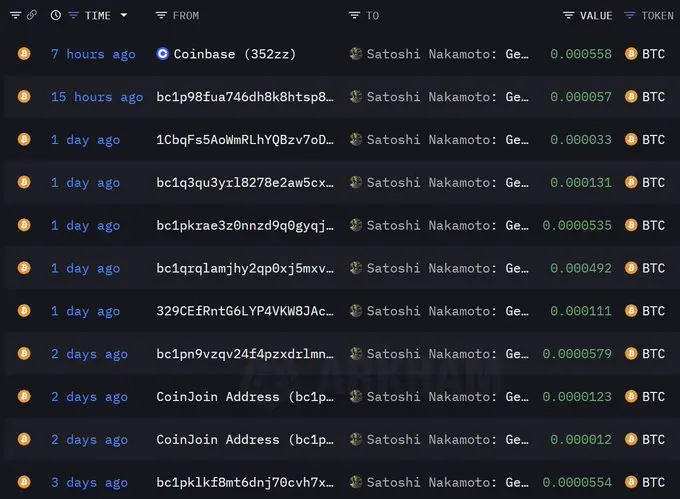Image resolution: width=680 pixels, height=499 pixels.
Task: Click the chain link icon in header
Action: click(x=32, y=16)
